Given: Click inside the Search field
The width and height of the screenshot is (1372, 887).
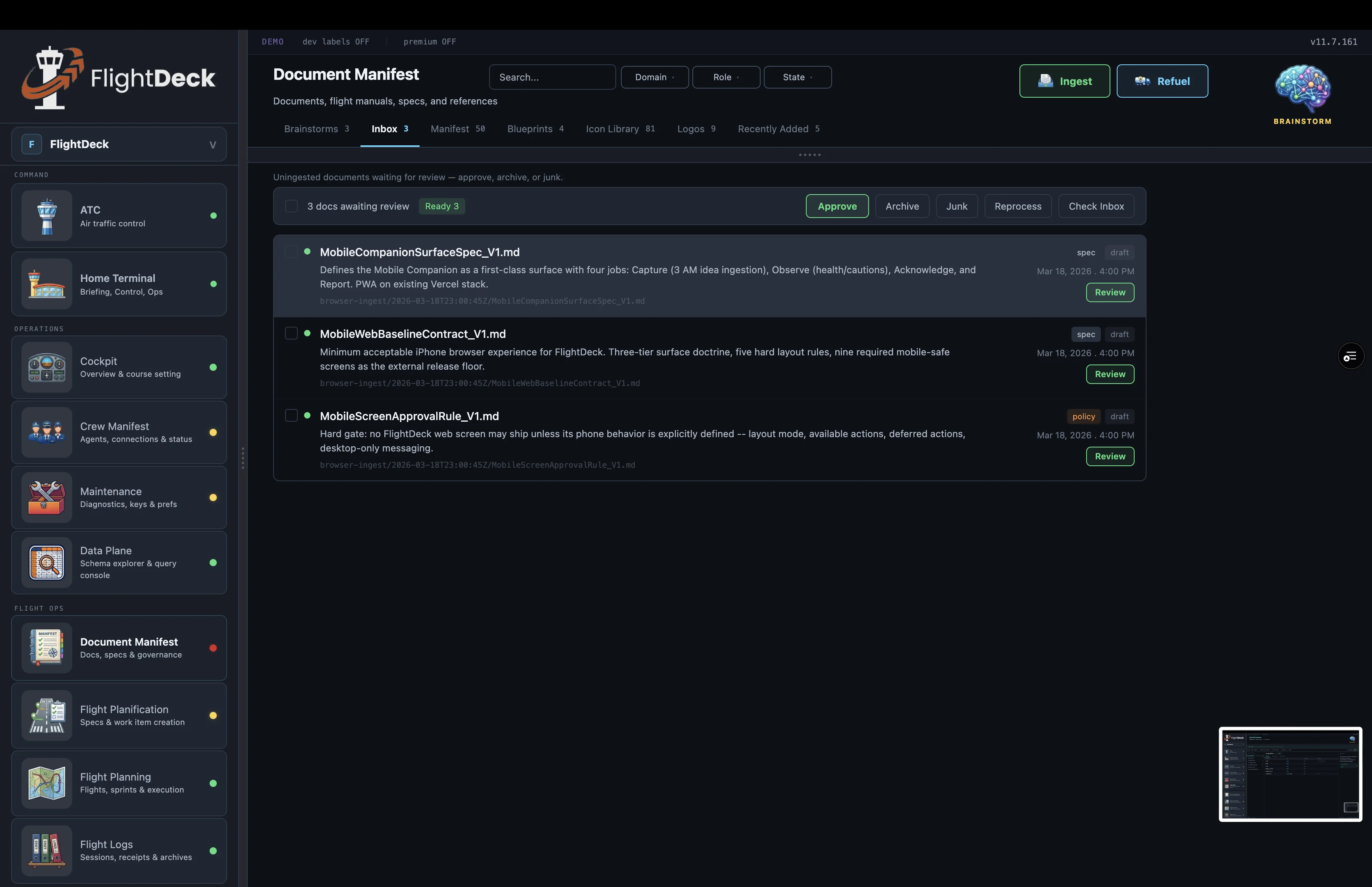Looking at the screenshot, I should point(551,77).
